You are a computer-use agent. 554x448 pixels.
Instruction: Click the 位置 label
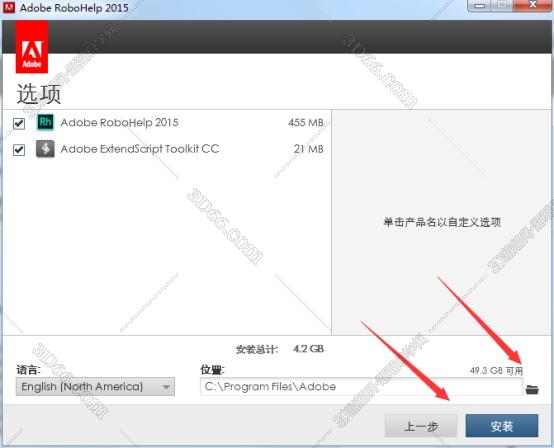click(212, 370)
